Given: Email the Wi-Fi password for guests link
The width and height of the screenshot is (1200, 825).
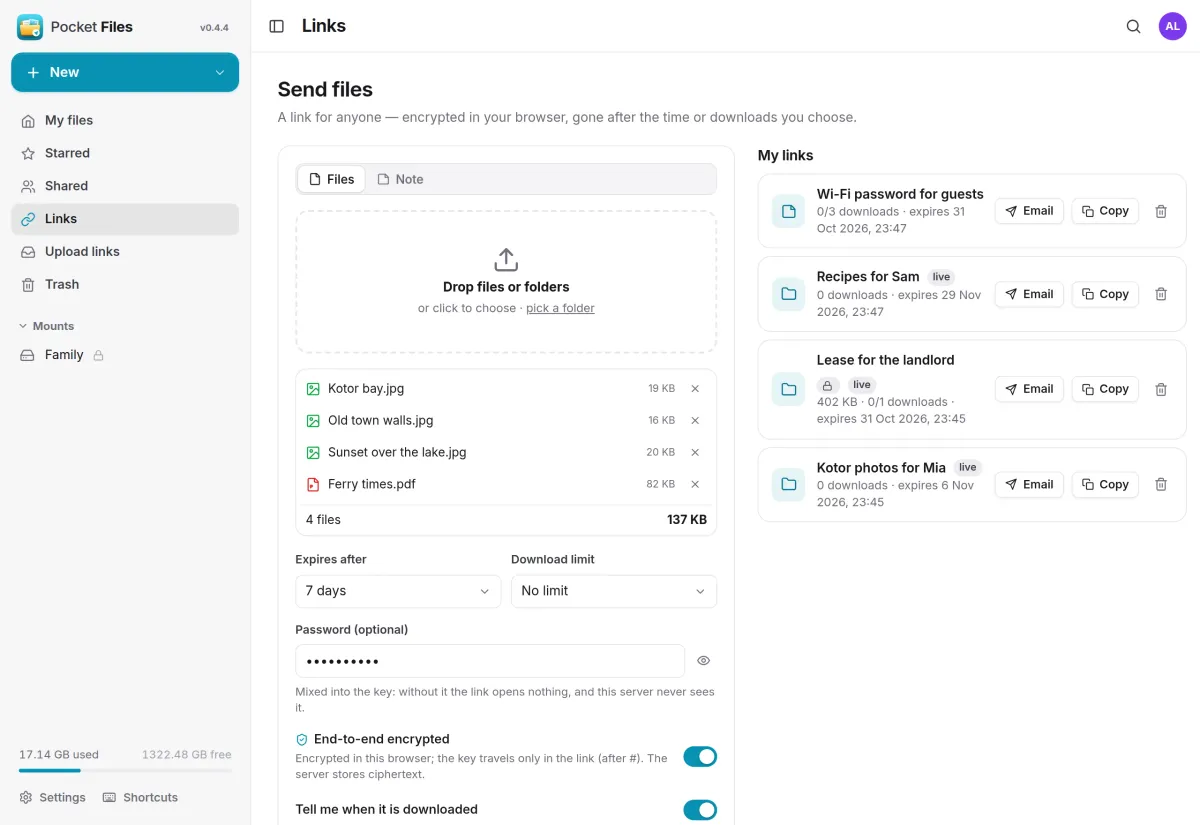Looking at the screenshot, I should pos(1029,211).
